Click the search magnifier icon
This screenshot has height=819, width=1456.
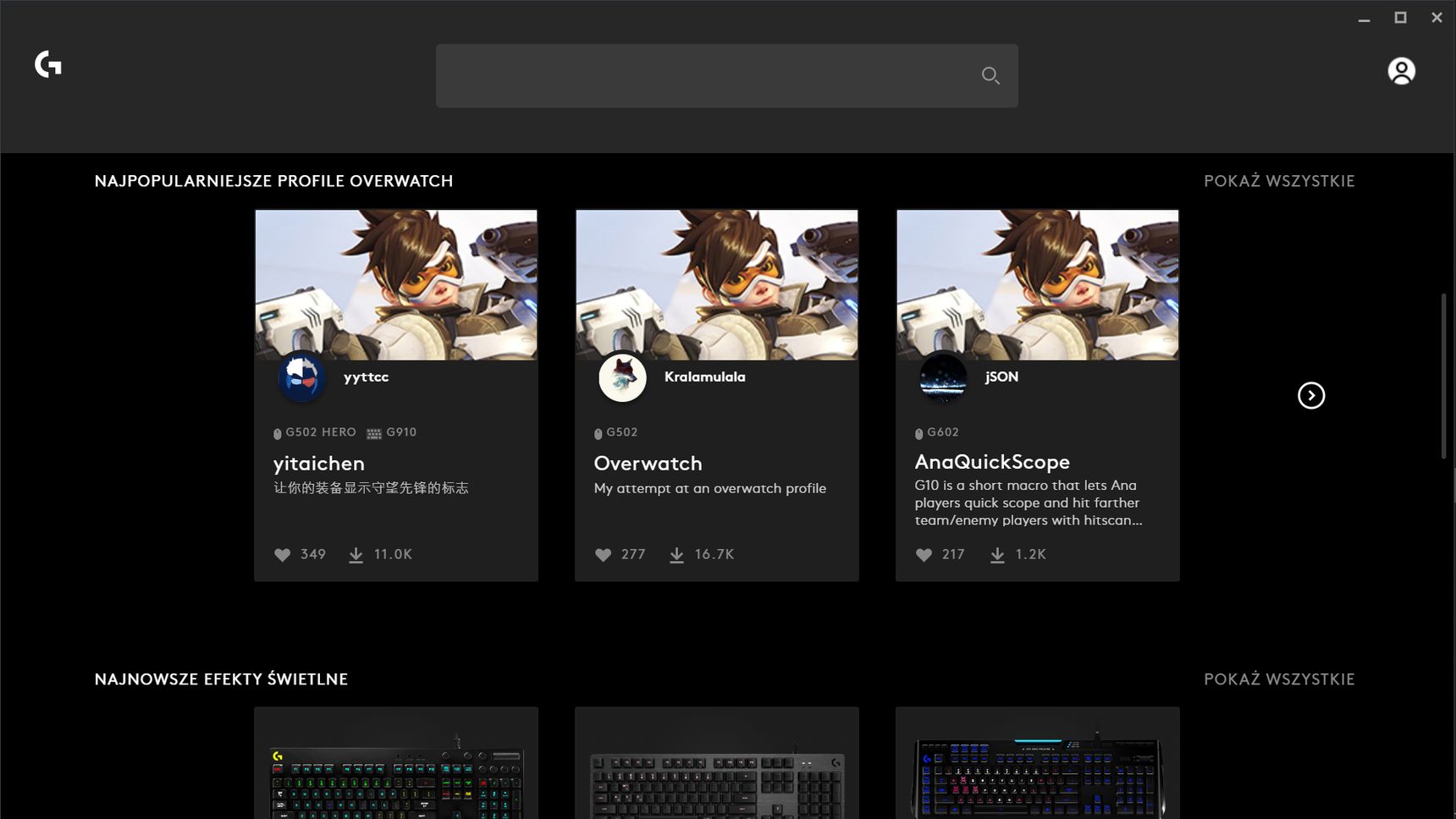990,76
